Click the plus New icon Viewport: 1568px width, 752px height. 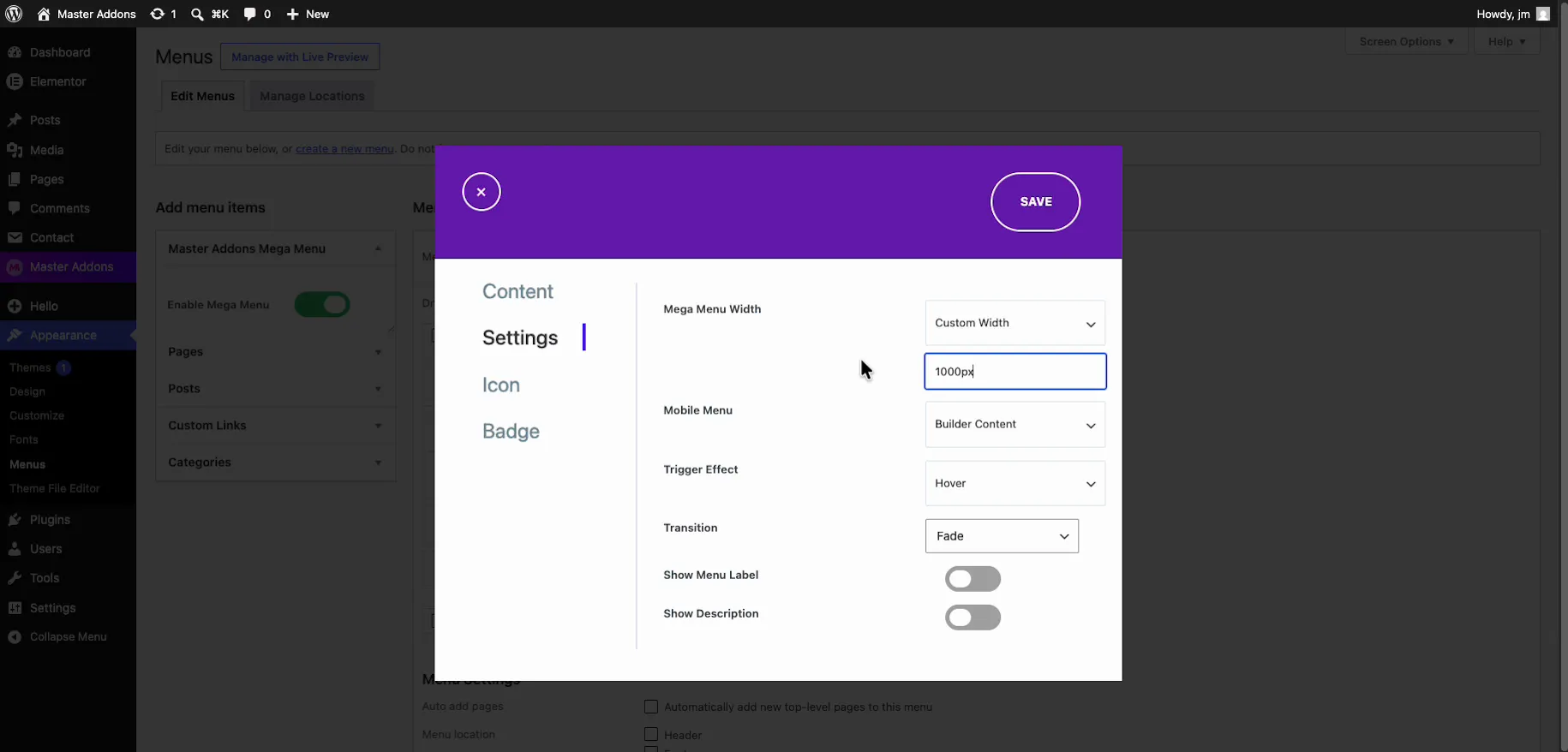pos(292,14)
